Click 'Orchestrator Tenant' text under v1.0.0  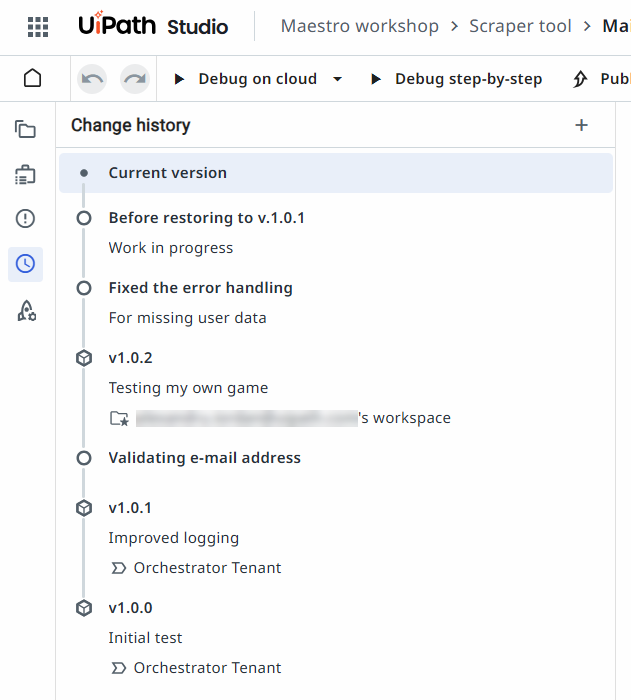207,668
